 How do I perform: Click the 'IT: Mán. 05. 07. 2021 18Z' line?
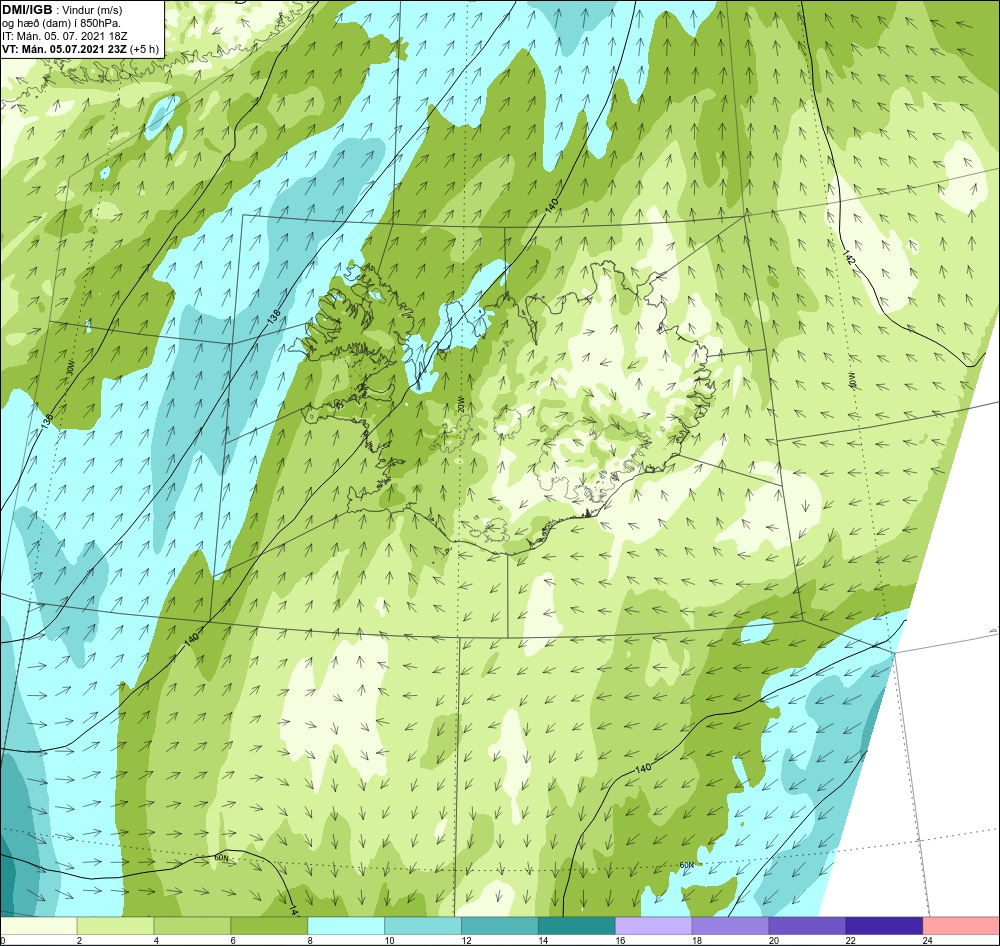64,36
